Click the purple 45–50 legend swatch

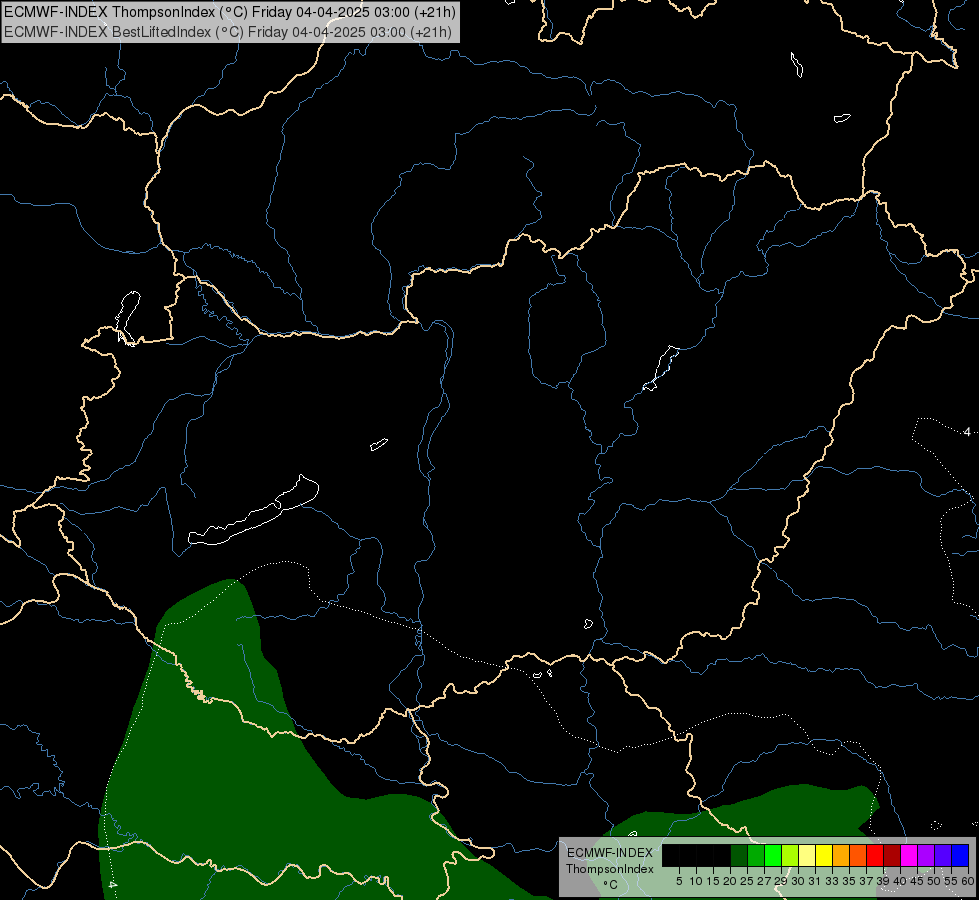click(x=927, y=856)
